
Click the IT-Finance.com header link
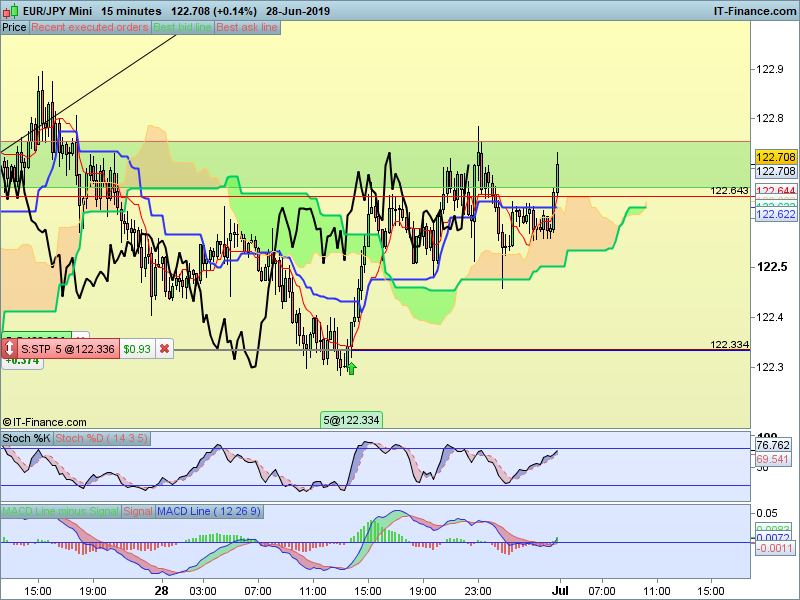755,11
